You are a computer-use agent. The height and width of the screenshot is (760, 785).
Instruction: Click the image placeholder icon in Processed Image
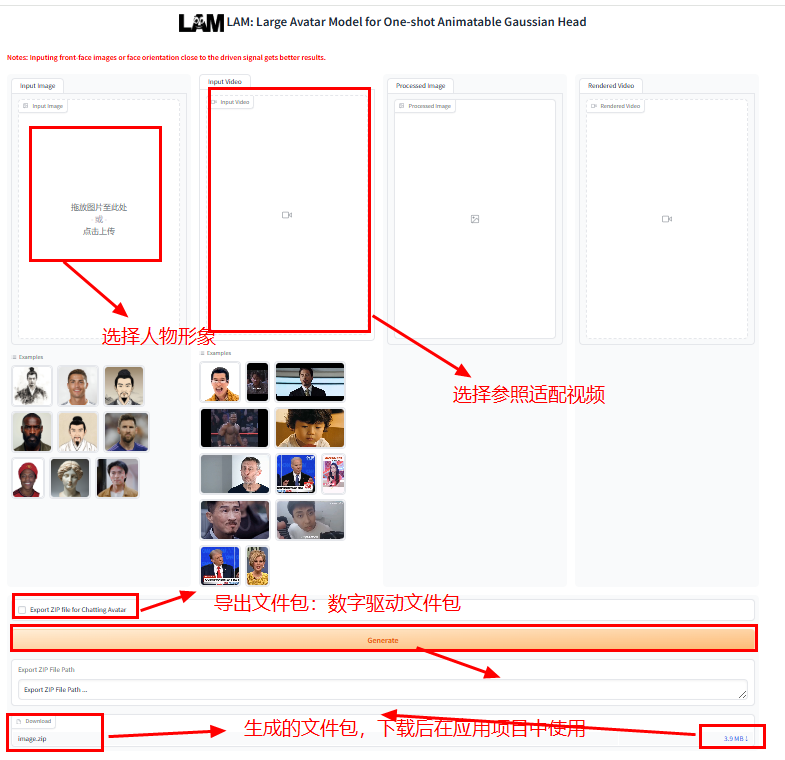click(475, 219)
